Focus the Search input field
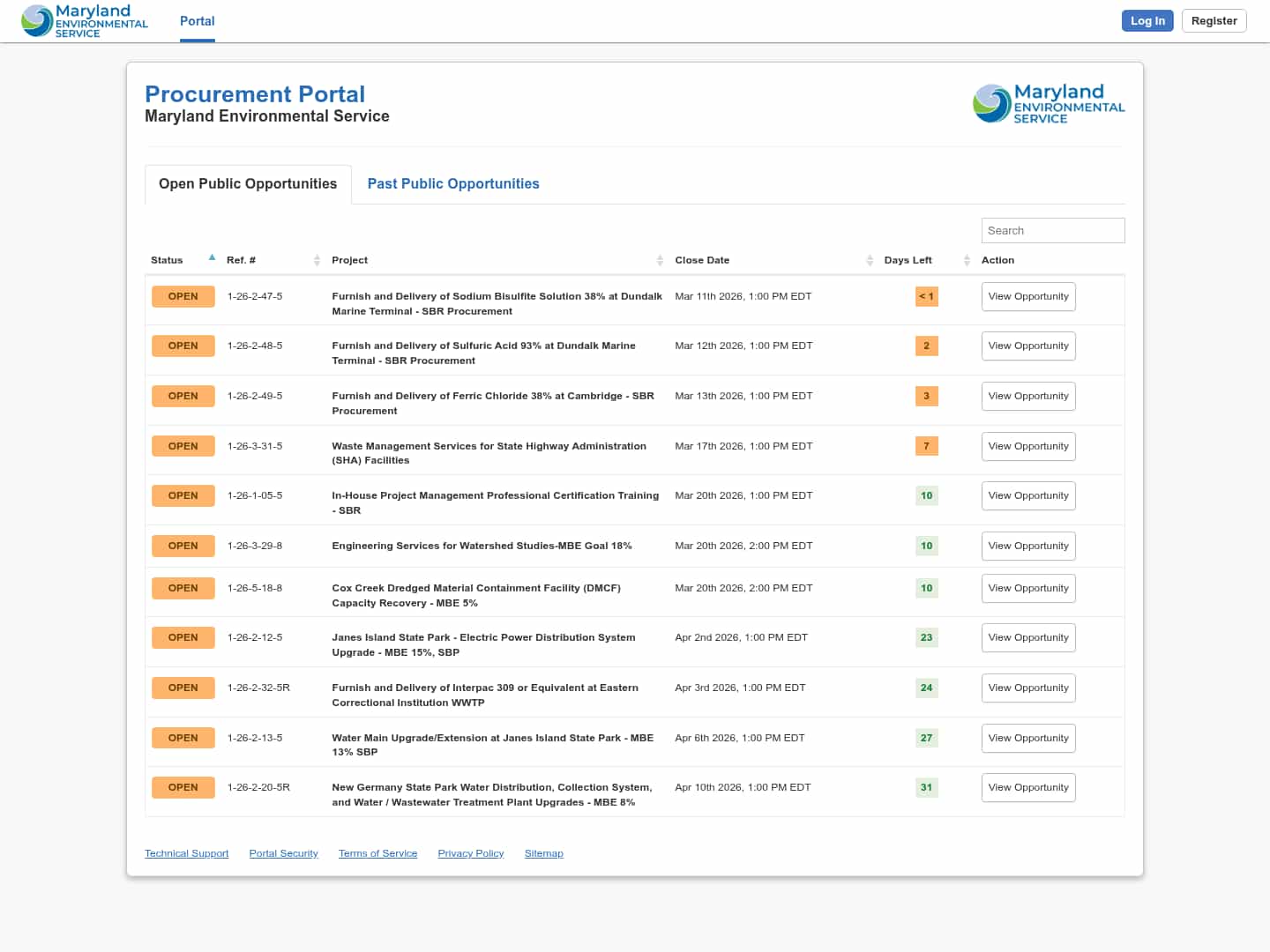Viewport: 1270px width, 952px height. coord(1052,230)
